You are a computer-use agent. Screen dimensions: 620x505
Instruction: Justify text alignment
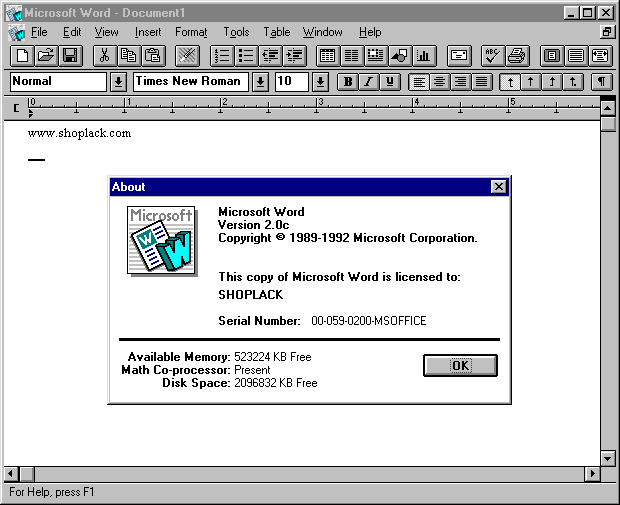coord(482,82)
